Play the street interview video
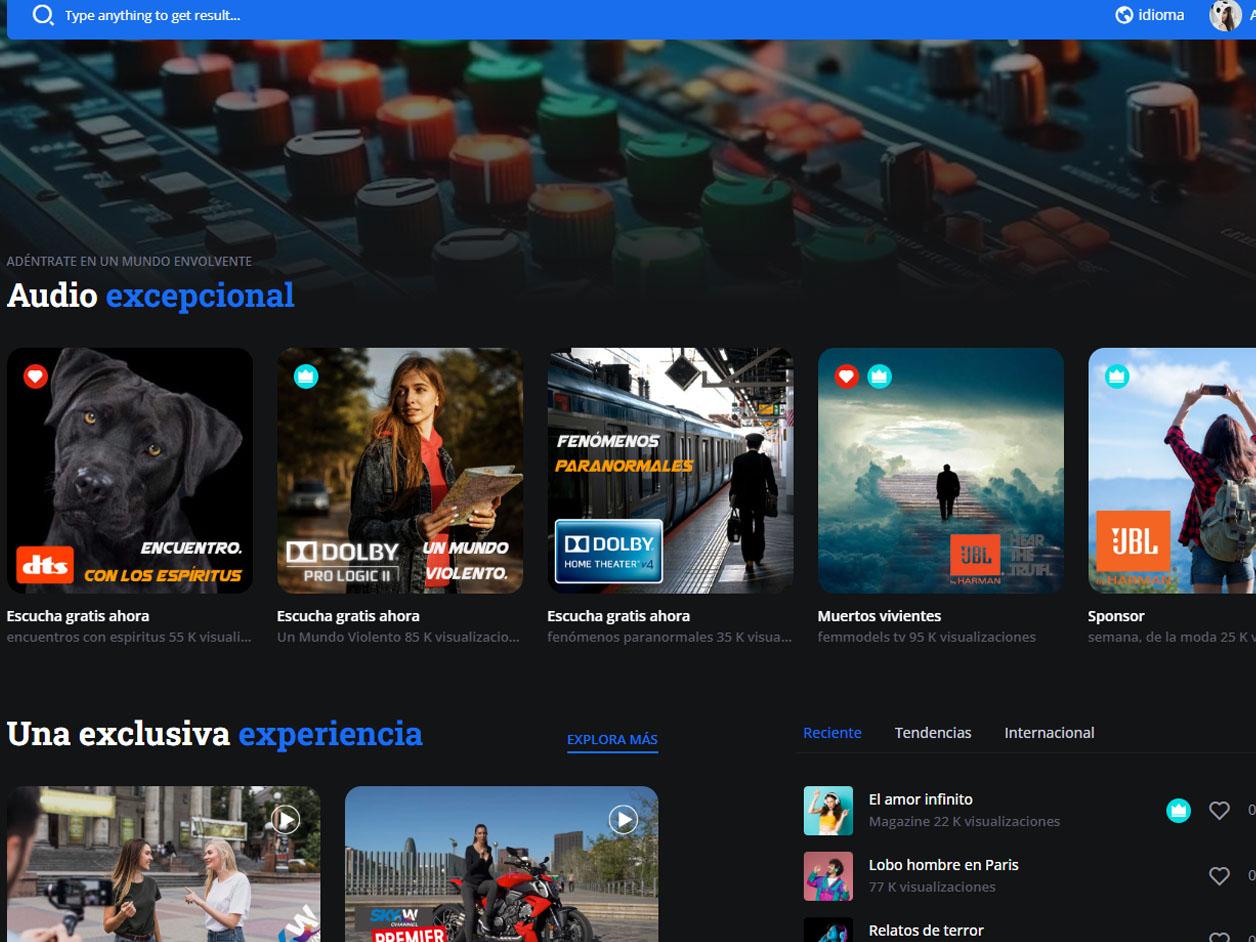This screenshot has width=1256, height=942. (286, 820)
